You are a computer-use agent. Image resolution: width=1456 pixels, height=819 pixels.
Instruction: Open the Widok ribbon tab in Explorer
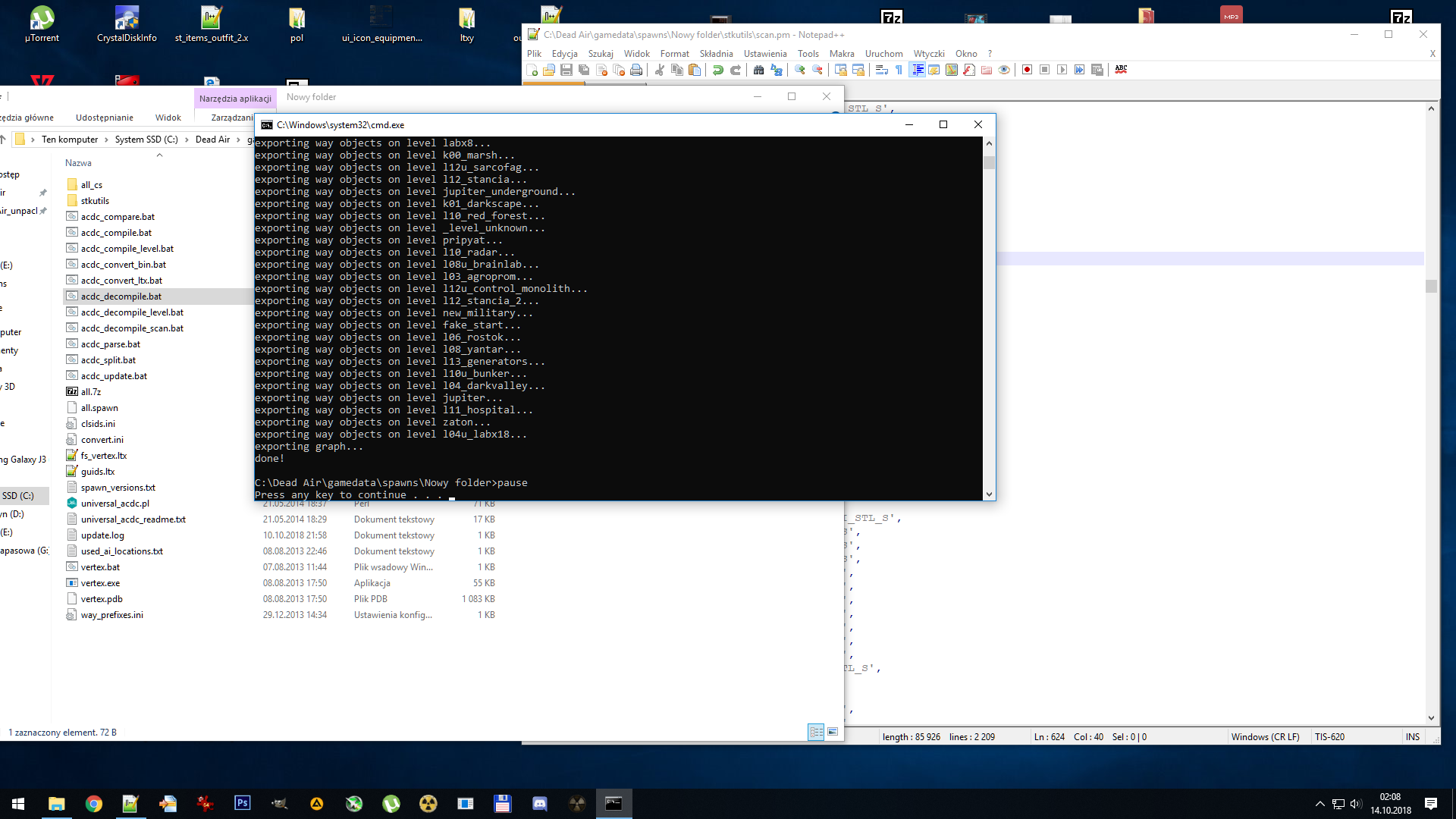168,118
